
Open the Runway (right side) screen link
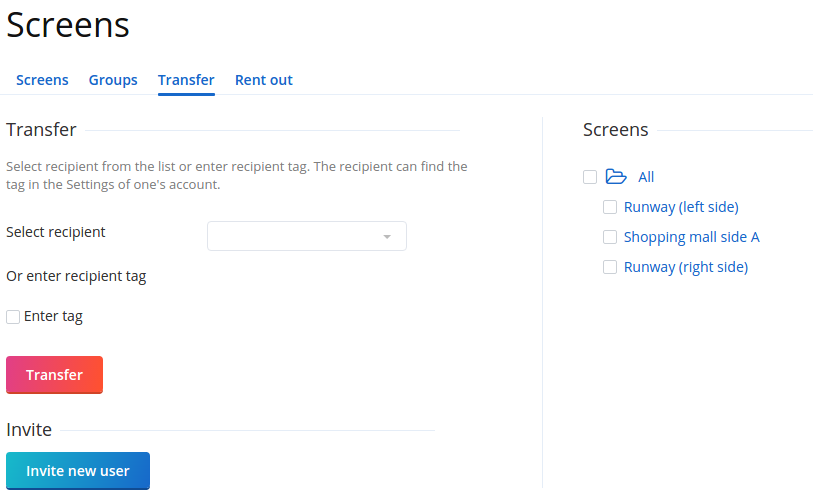[x=685, y=267]
